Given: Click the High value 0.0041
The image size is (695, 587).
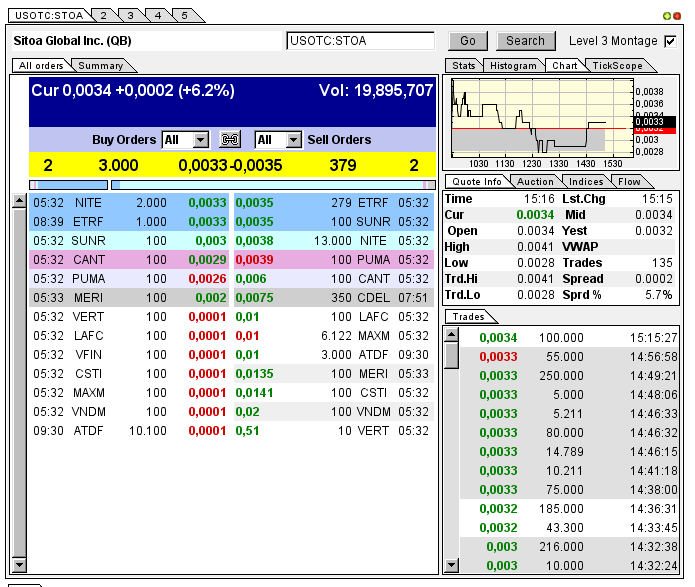Looking at the screenshot, I should pos(535,247).
